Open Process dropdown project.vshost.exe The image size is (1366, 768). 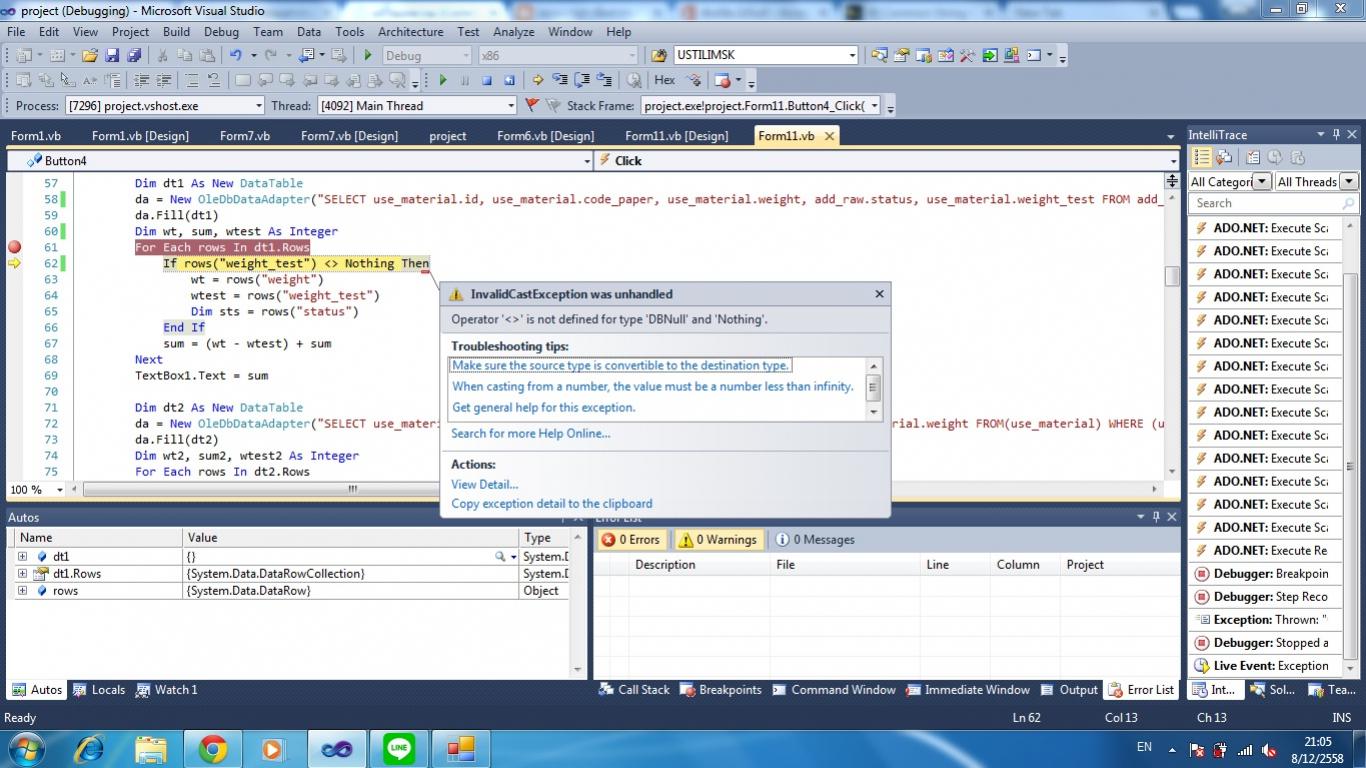tap(165, 105)
